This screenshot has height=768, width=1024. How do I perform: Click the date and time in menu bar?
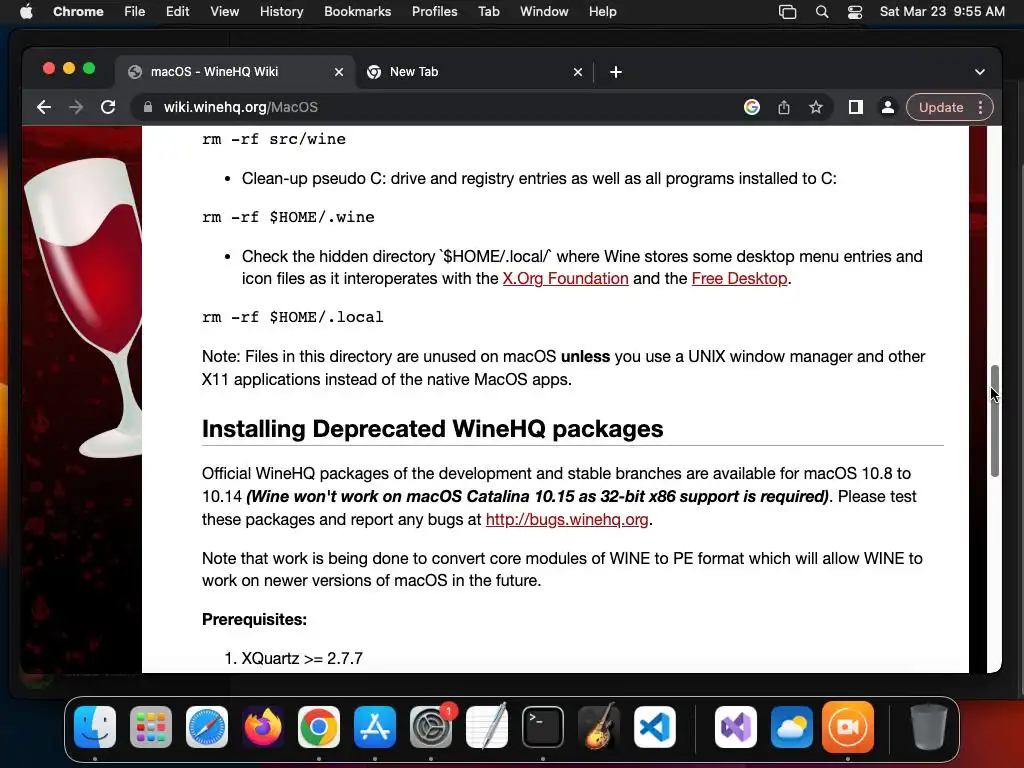tap(942, 12)
